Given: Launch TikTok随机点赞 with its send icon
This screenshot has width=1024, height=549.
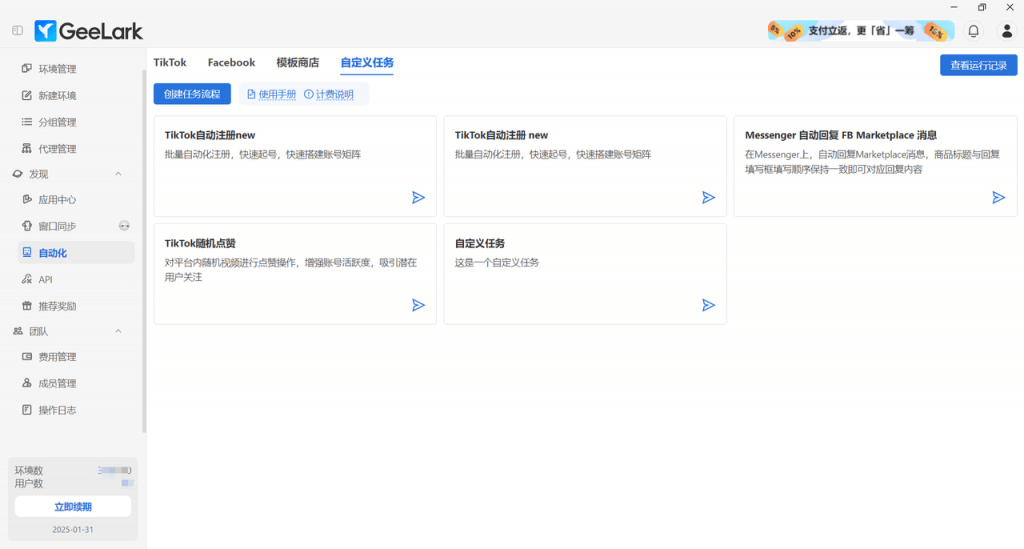Looking at the screenshot, I should [x=418, y=305].
